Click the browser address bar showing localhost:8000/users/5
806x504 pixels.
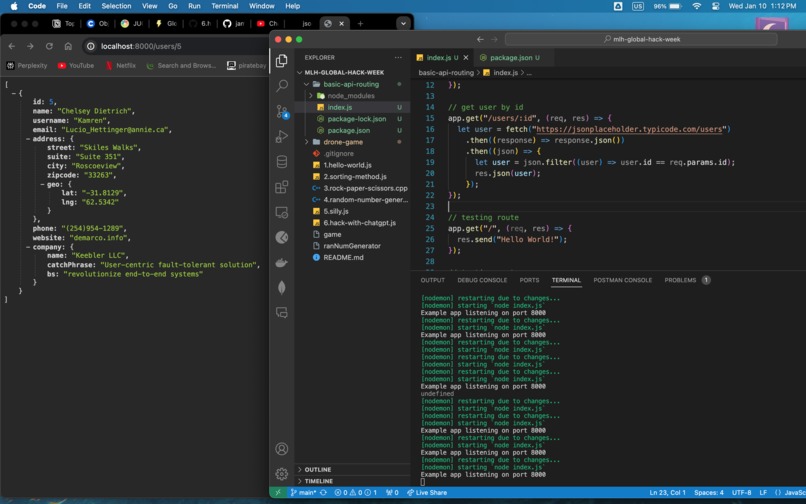point(175,46)
